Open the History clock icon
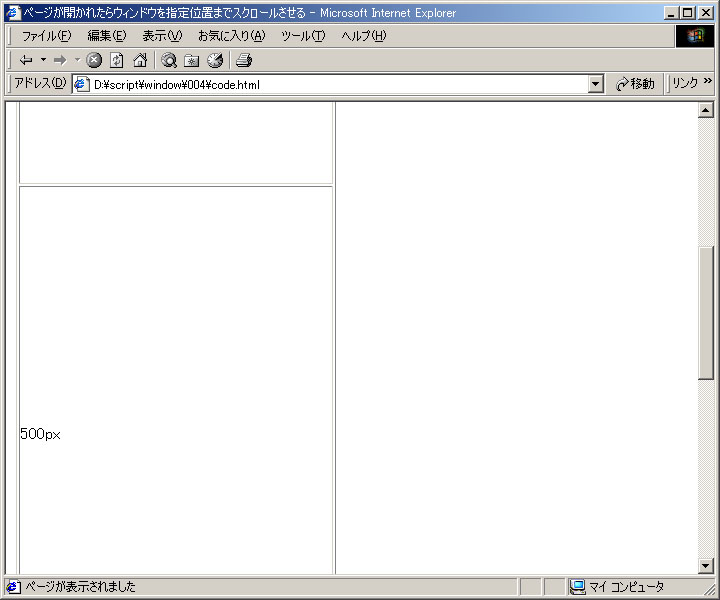This screenshot has height=600, width=720. click(x=215, y=60)
